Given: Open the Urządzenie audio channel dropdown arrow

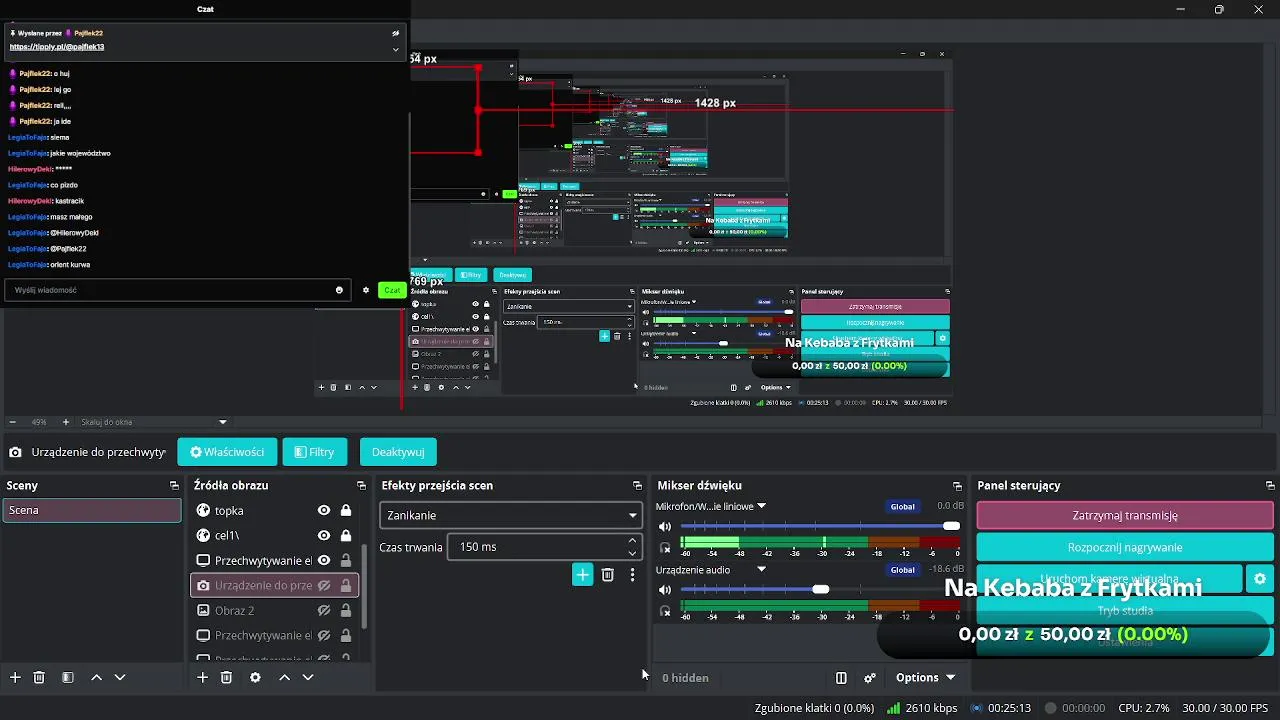Looking at the screenshot, I should [762, 569].
